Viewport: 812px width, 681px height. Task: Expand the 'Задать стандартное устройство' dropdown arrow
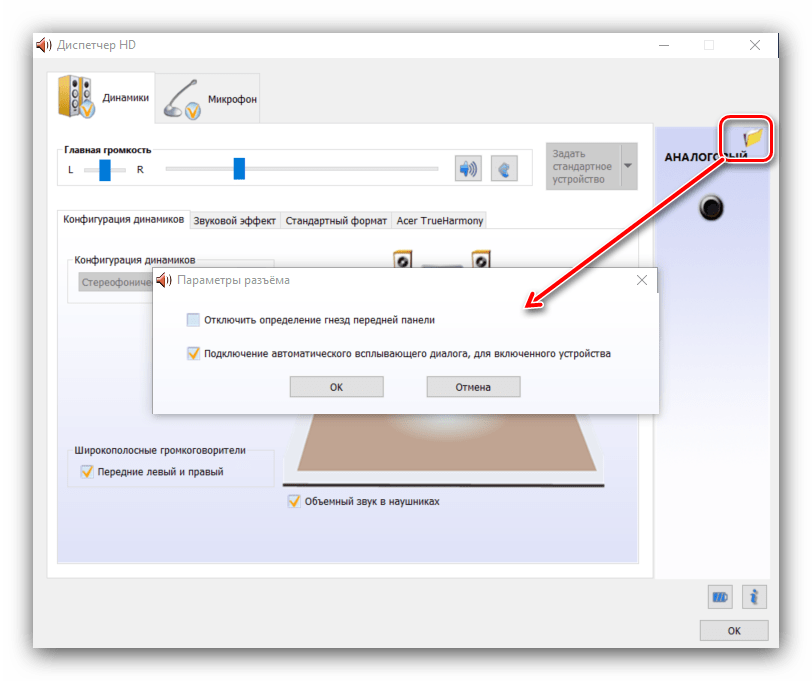tap(628, 166)
